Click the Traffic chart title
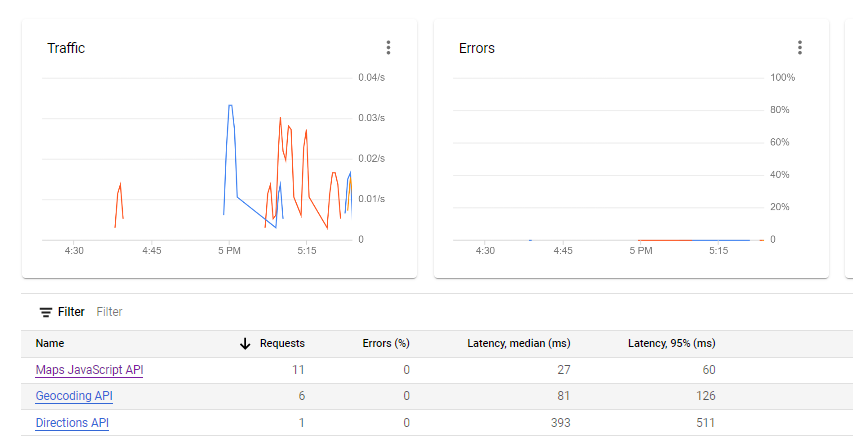This screenshot has width=853, height=438. pos(66,48)
